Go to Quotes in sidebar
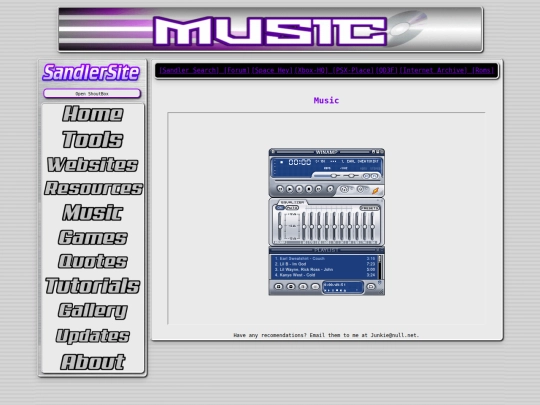The width and height of the screenshot is (540, 405). click(x=93, y=261)
